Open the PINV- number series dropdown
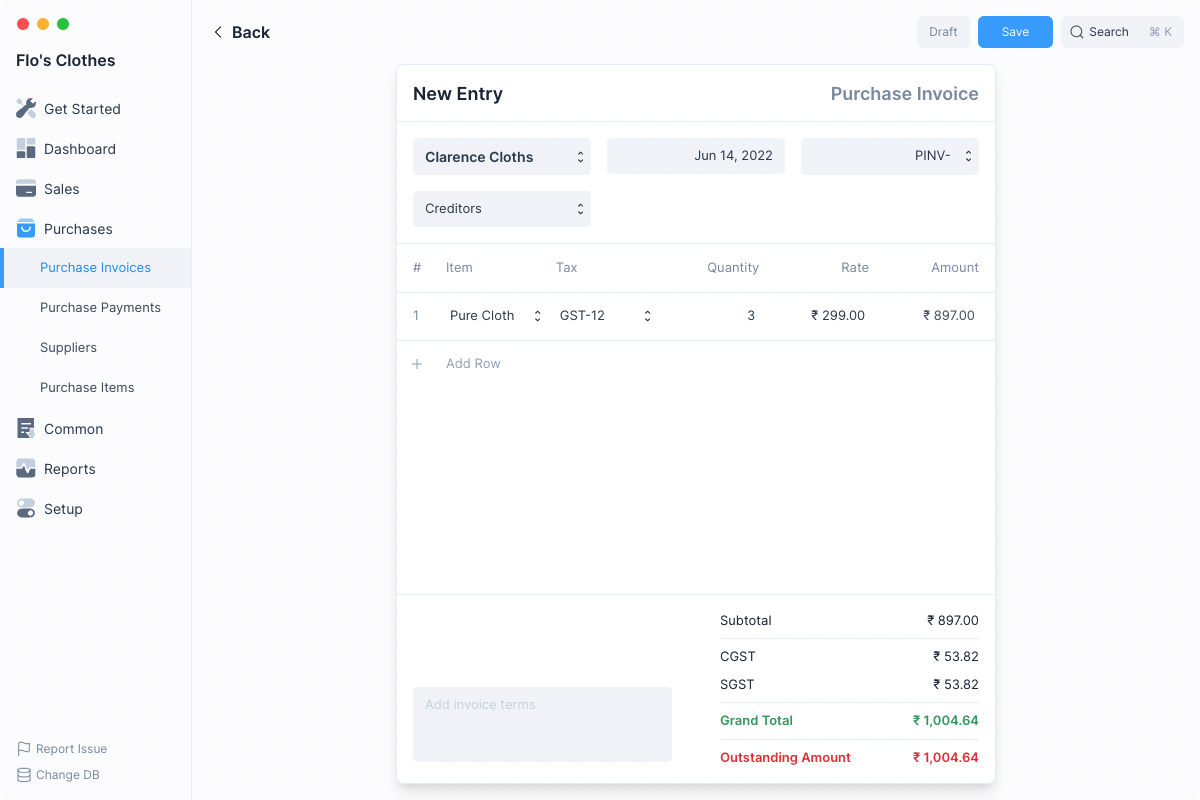The image size is (1200, 800). pos(889,156)
